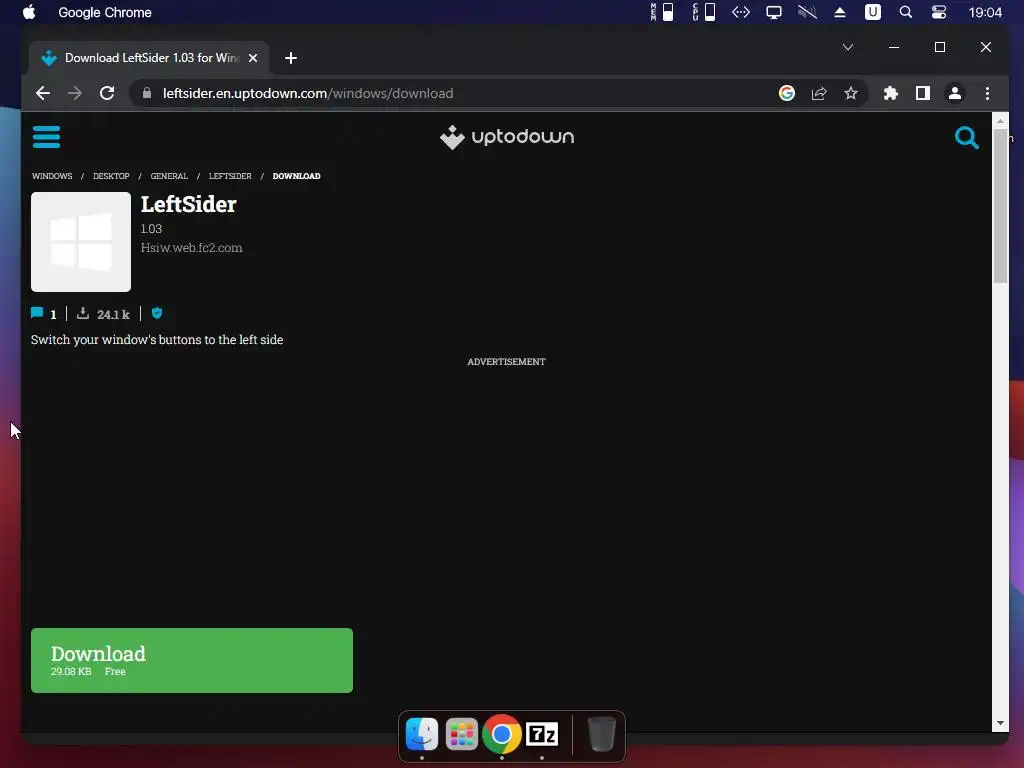The width and height of the screenshot is (1024, 768).
Task: Click the 19:04 clock in the menu bar
Action: [x=985, y=12]
